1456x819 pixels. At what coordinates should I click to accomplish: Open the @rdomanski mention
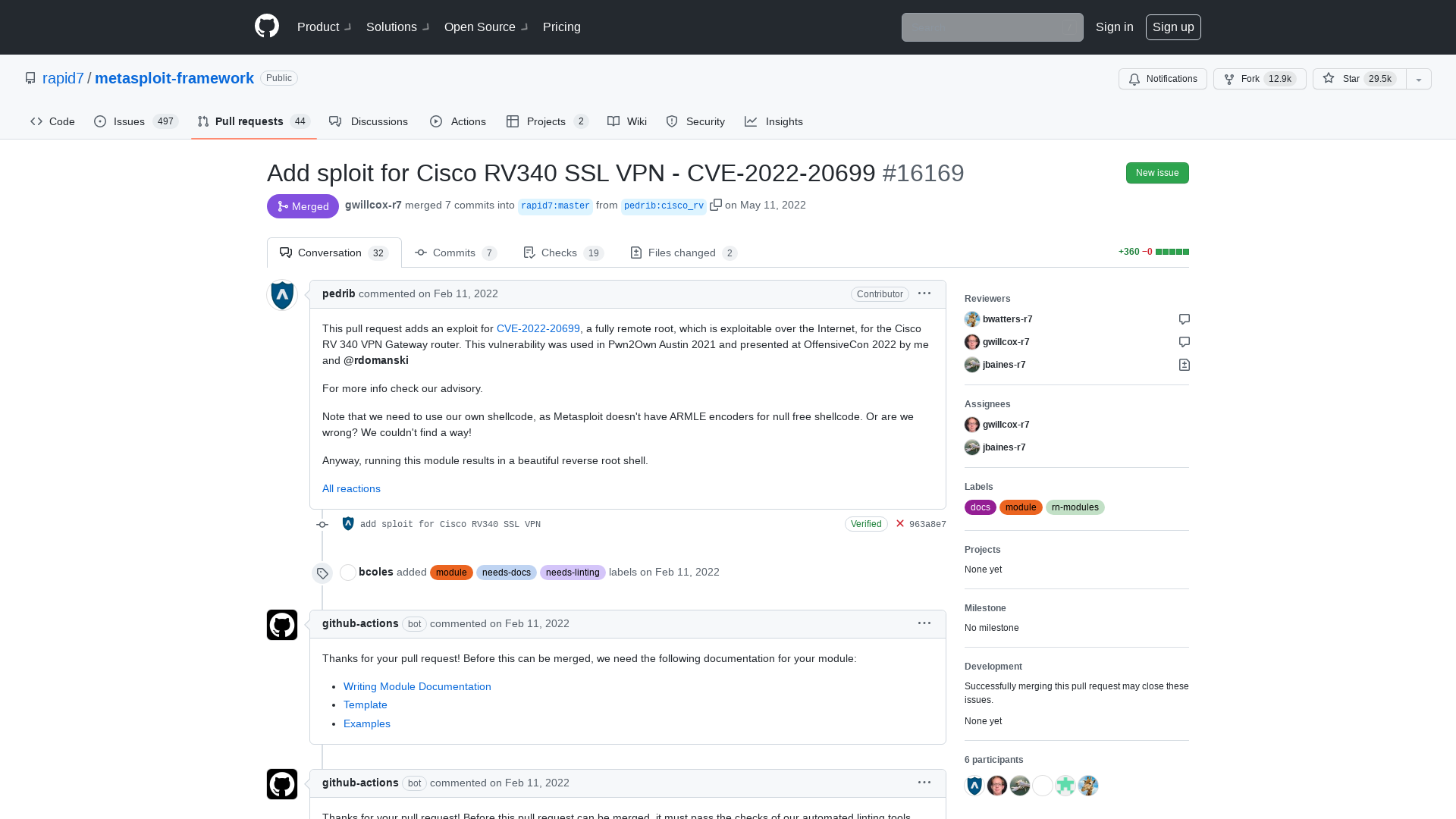point(376,360)
